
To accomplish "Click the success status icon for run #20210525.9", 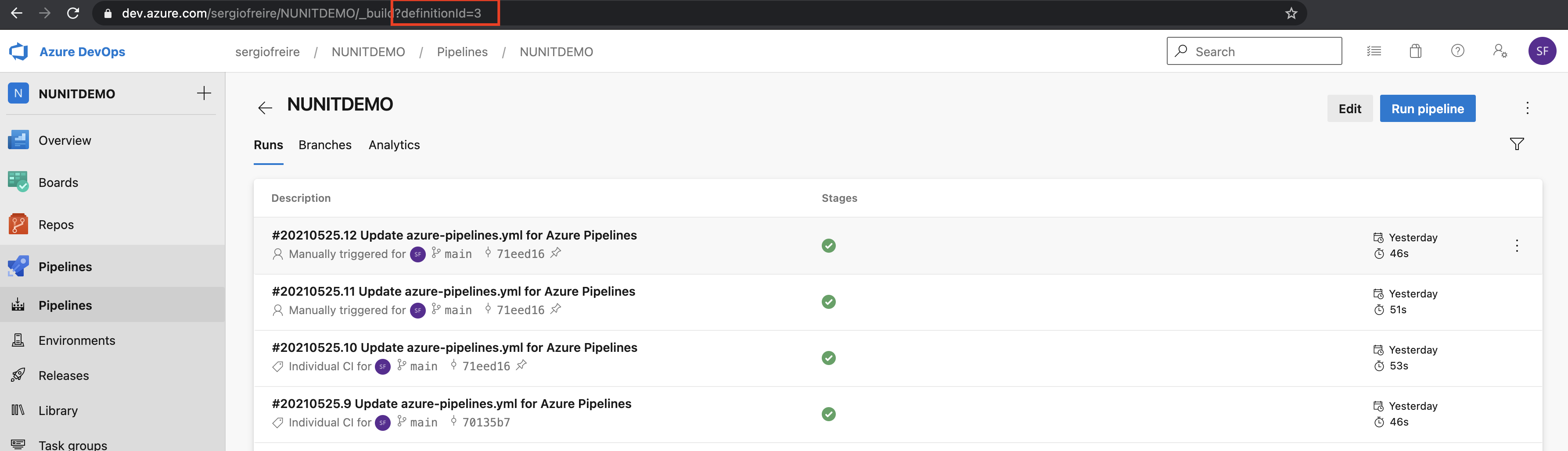I will 828,415.
